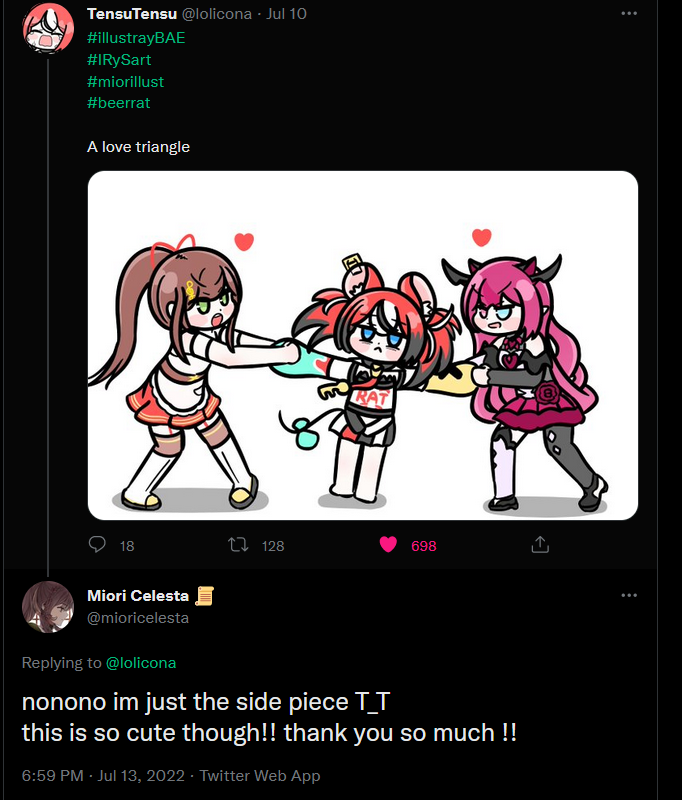
Task: Open the Jul 10 tweet timestamp
Action: (285, 15)
